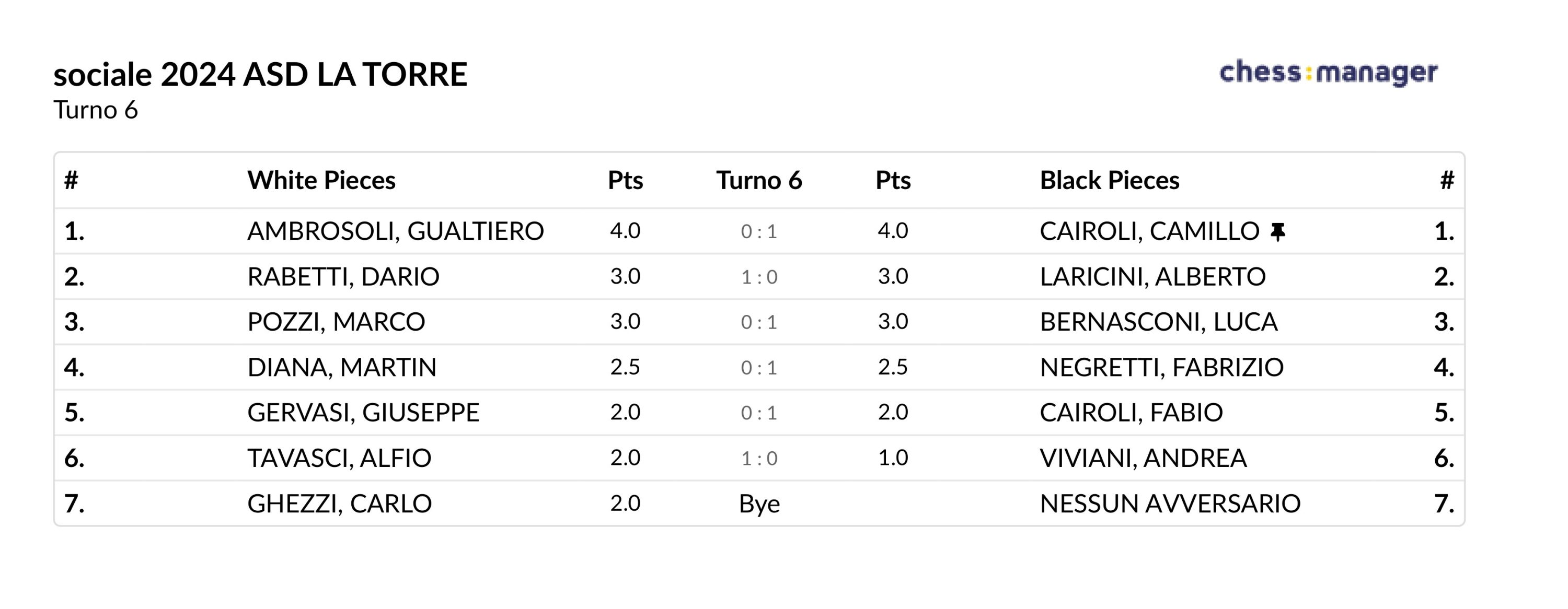Image resolution: width=1568 pixels, height=609 pixels.
Task: Click the Turno 6 column header
Action: [758, 181]
